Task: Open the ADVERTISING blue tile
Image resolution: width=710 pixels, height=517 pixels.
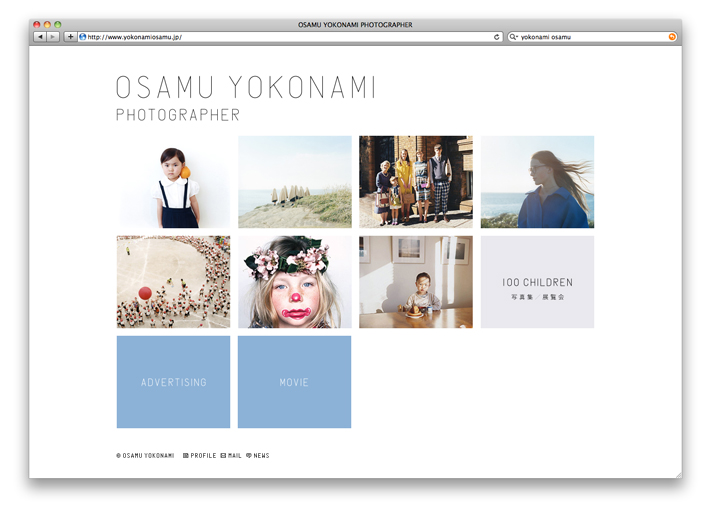Action: click(x=173, y=382)
